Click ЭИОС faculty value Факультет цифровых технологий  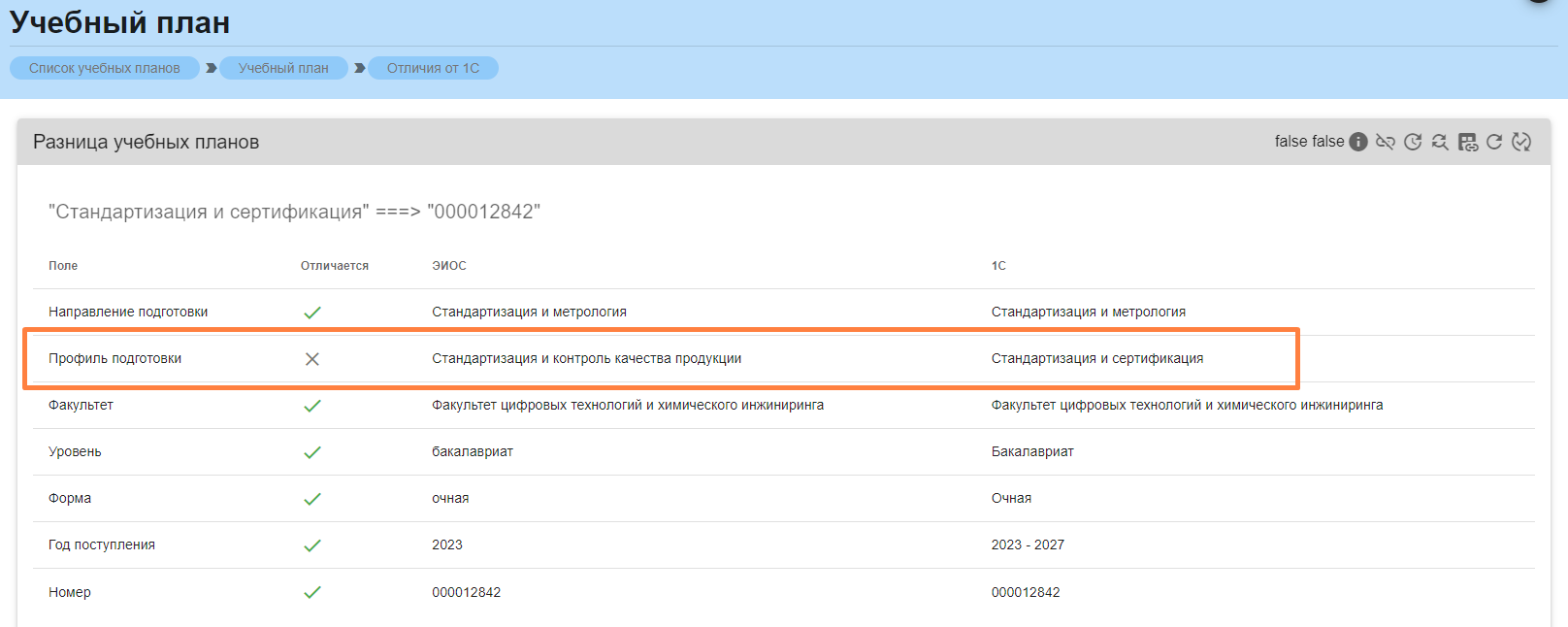click(628, 405)
